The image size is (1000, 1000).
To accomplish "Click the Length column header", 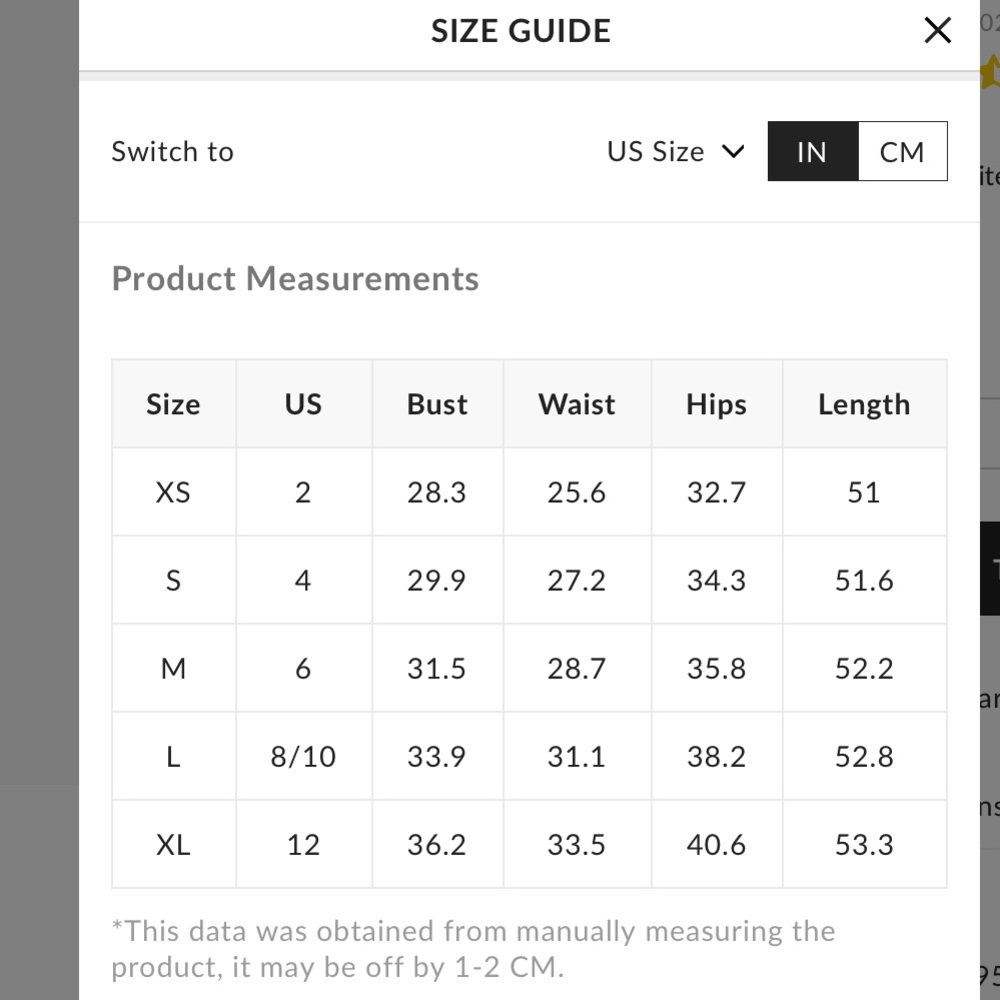I will pyautogui.click(x=865, y=404).
